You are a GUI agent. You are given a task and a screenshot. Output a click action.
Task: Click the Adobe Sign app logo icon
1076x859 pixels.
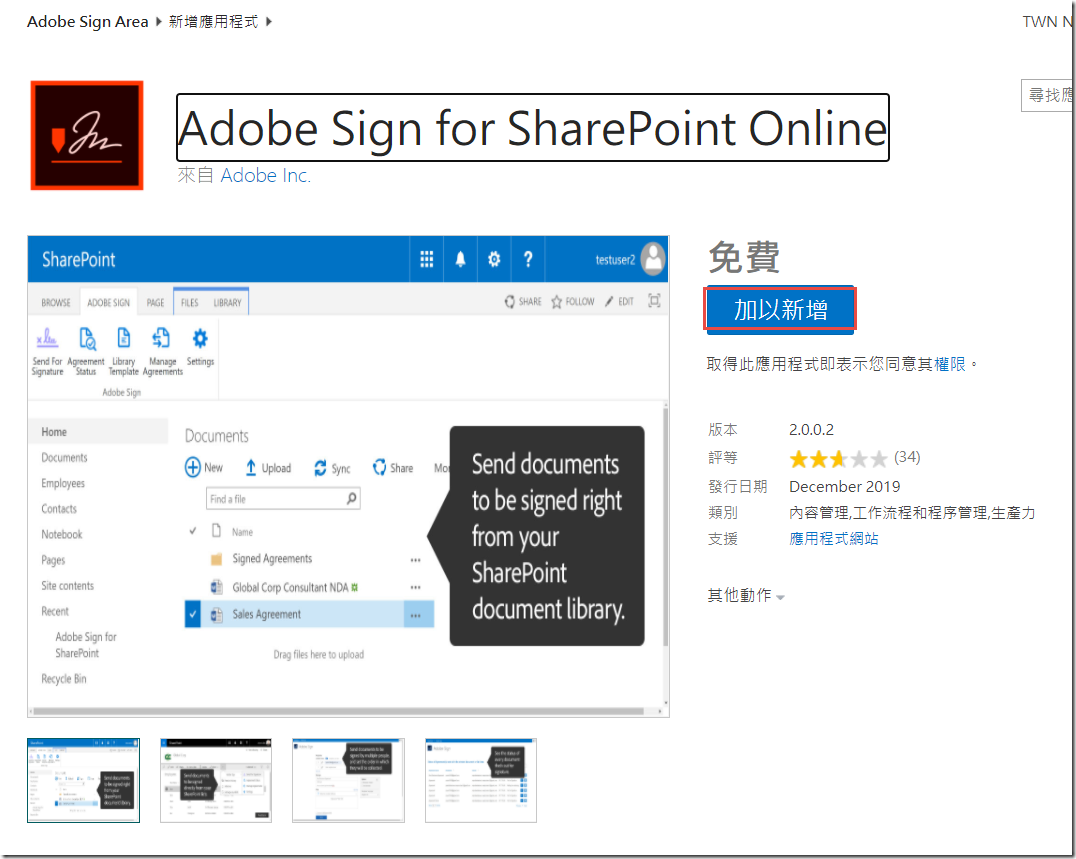point(87,136)
